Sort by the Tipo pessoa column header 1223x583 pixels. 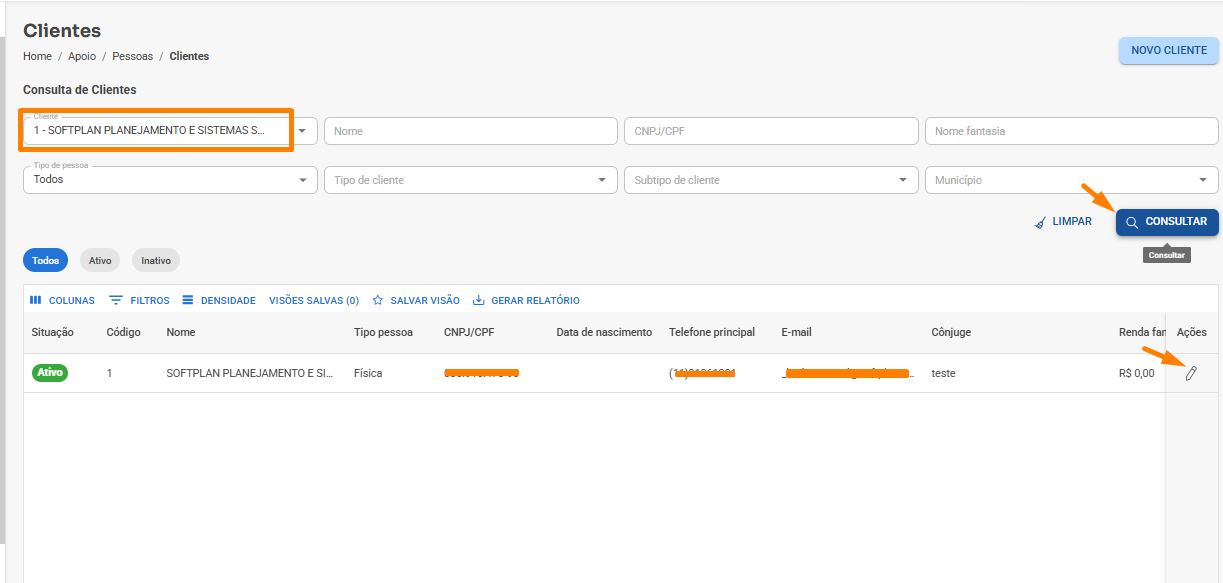click(383, 332)
